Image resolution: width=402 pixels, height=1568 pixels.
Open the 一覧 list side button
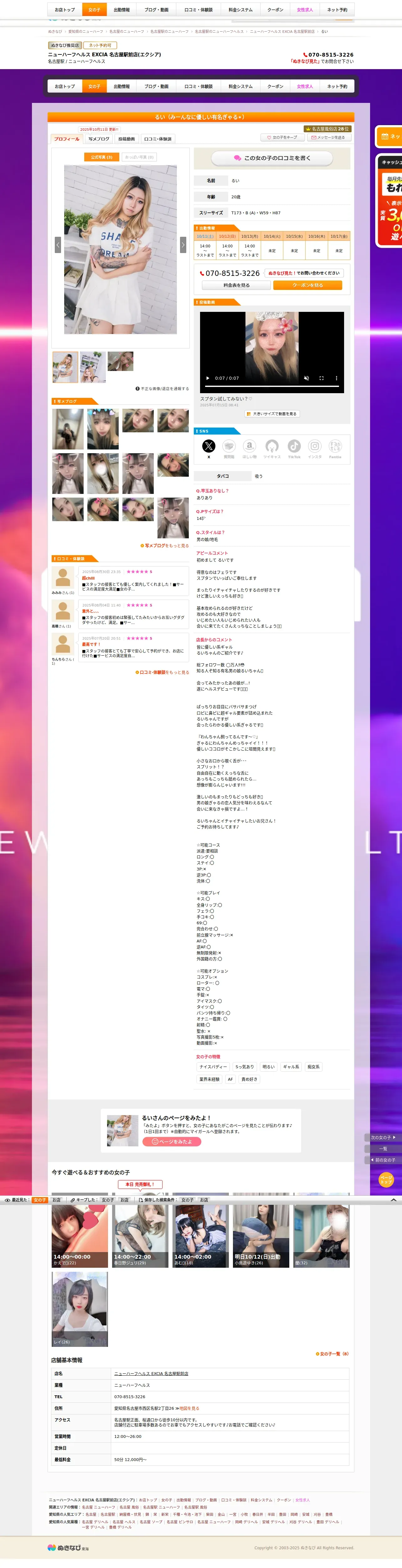pyautogui.click(x=383, y=1149)
